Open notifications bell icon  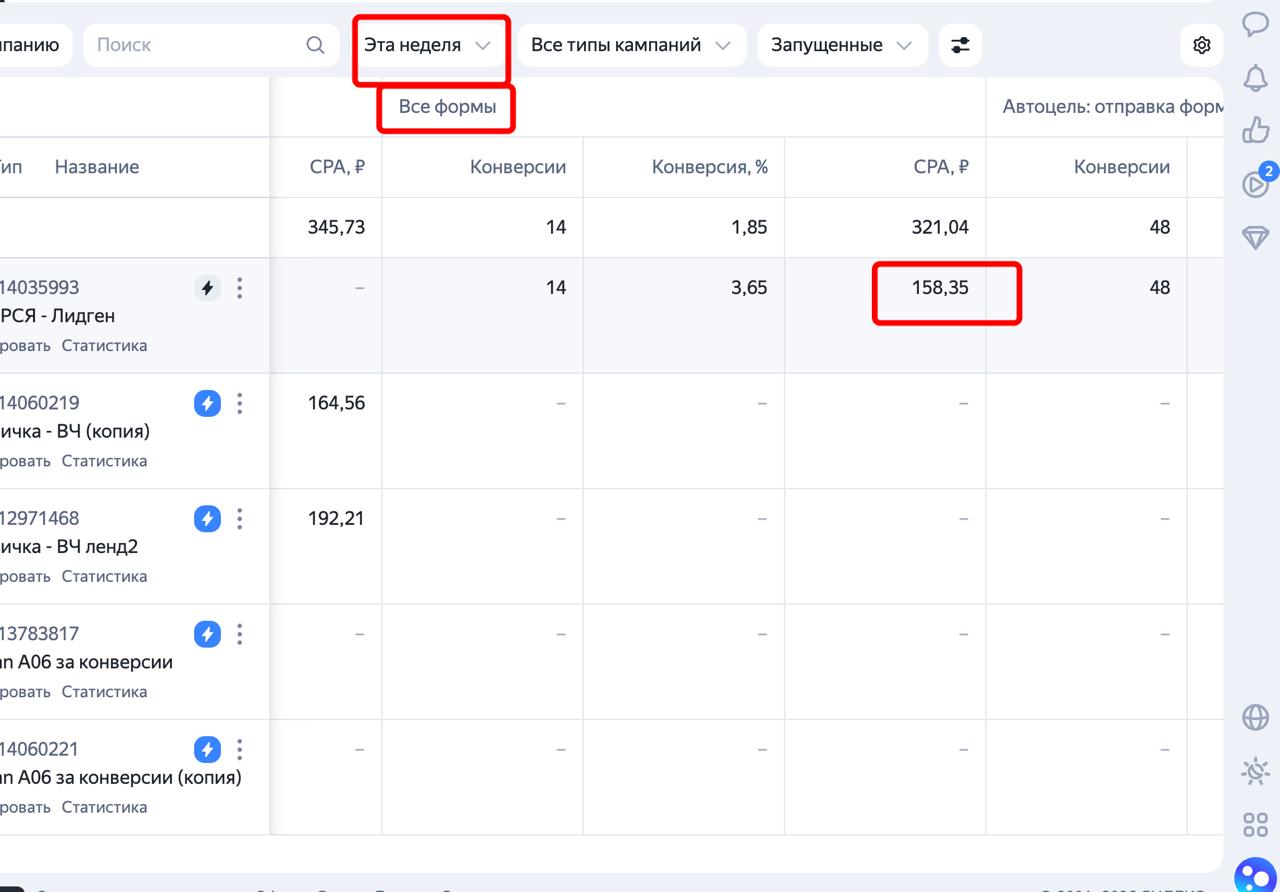click(1255, 77)
